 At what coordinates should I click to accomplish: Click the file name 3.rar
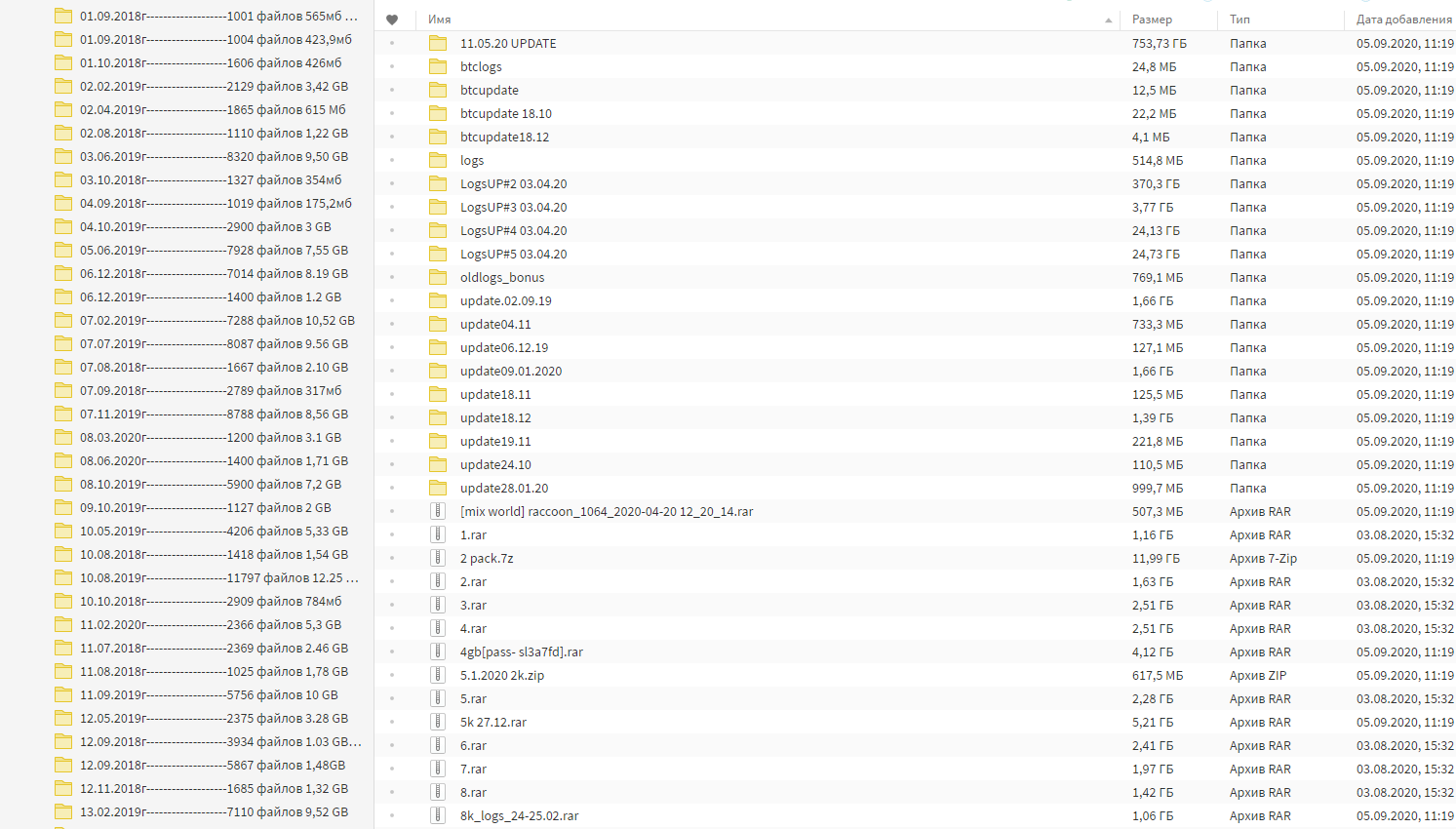(473, 605)
